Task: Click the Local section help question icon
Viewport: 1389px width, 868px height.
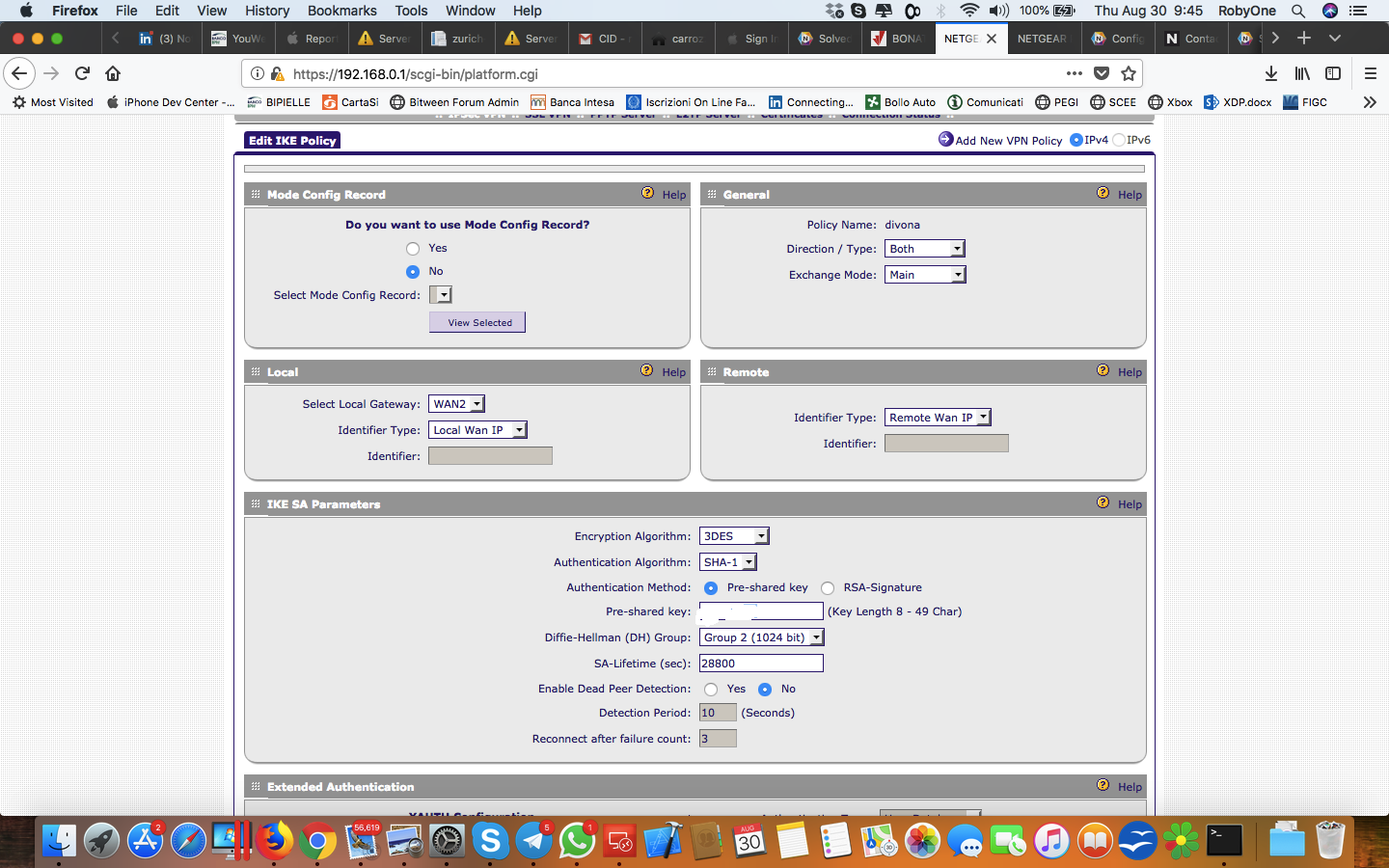Action: point(647,370)
